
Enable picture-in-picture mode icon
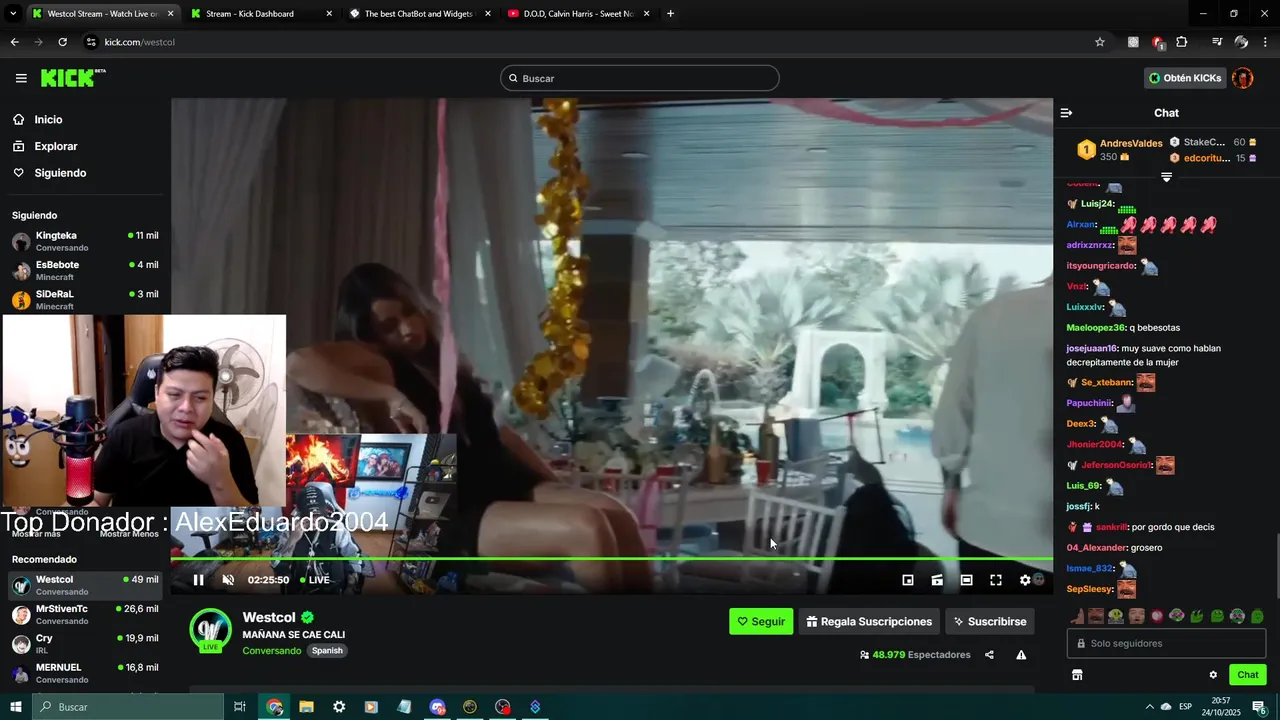click(x=908, y=580)
